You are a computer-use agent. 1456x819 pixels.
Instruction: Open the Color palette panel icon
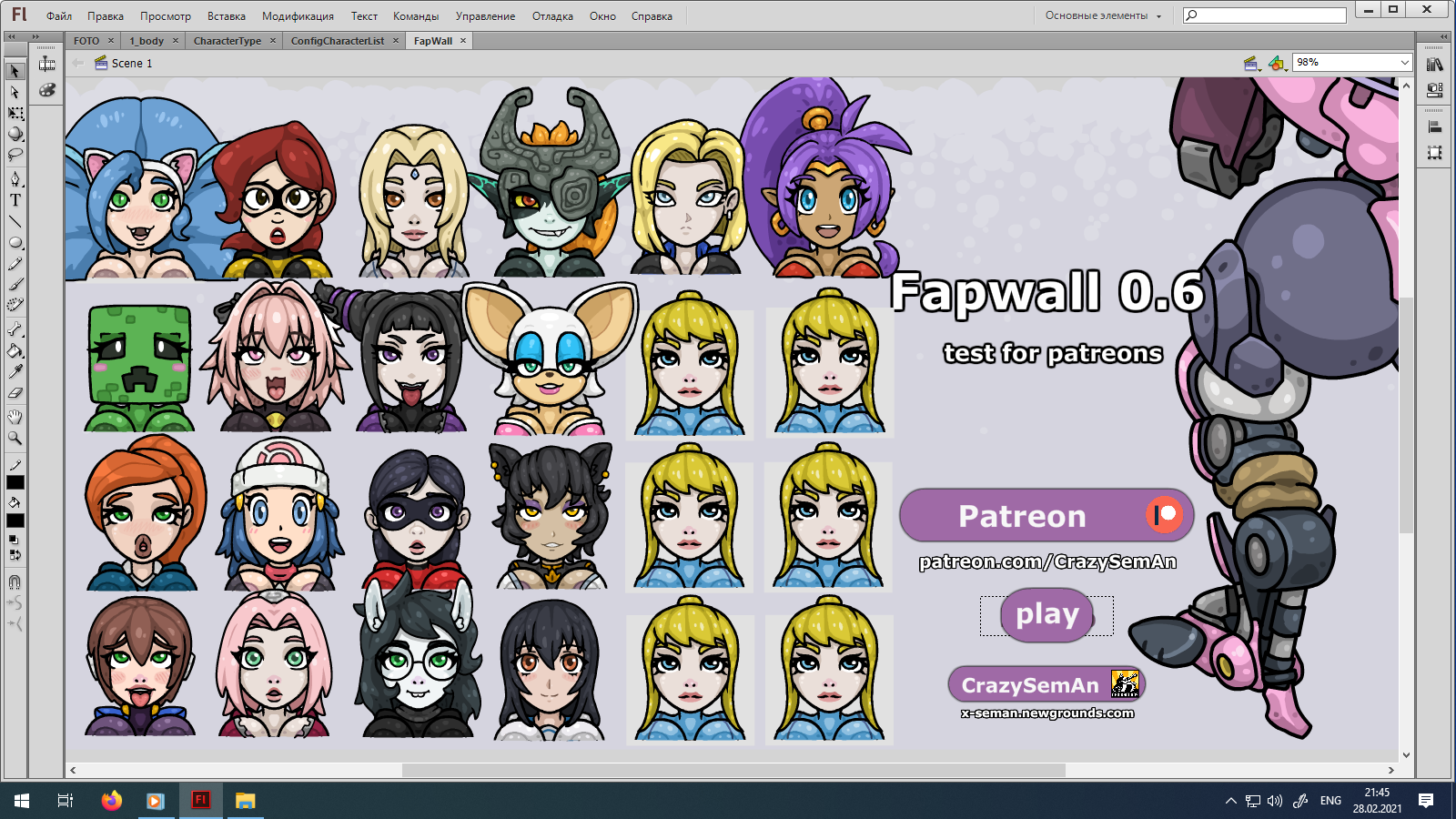click(47, 89)
